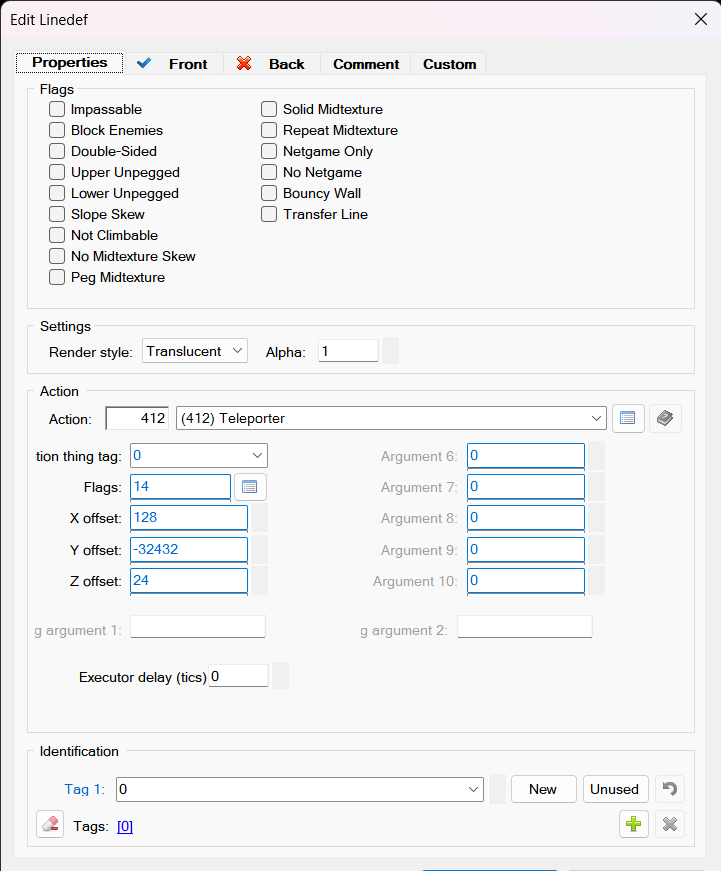Toggle the Repeat Midtexture flag
Viewport: 721px width, 871px height.
pos(269,130)
